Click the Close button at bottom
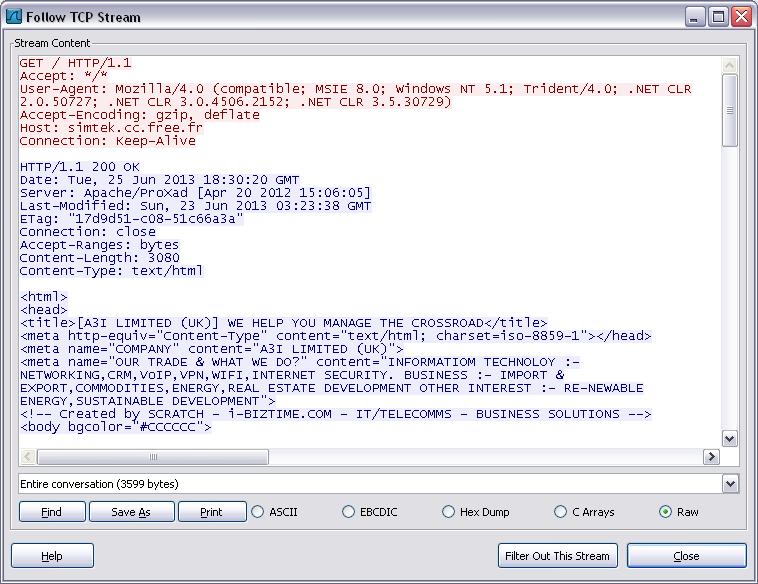Image resolution: width=758 pixels, height=584 pixels. click(x=686, y=555)
